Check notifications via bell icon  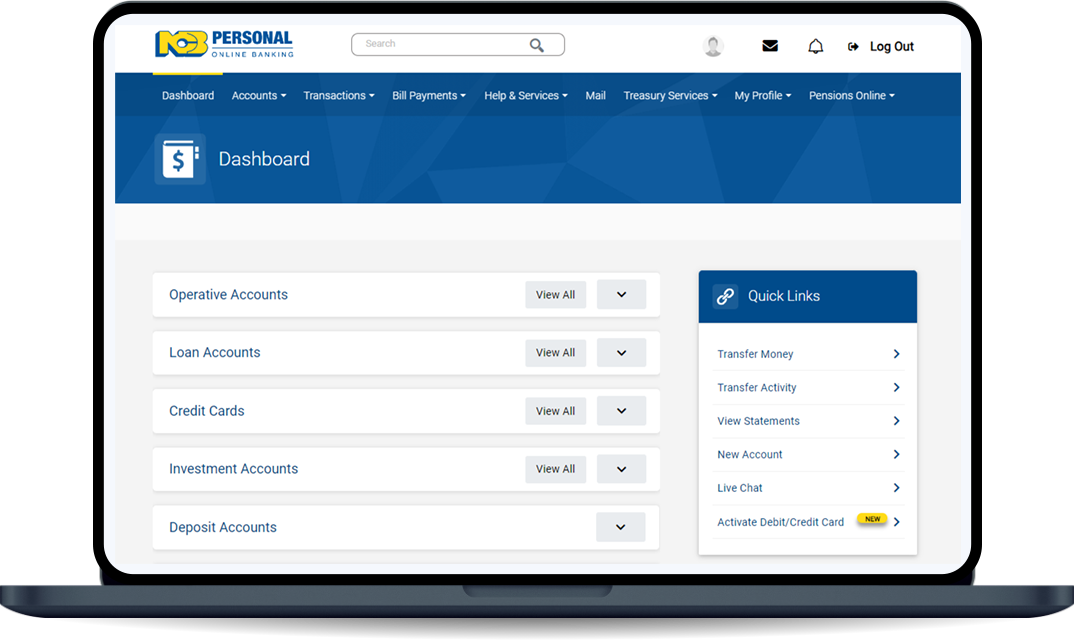[x=816, y=46]
